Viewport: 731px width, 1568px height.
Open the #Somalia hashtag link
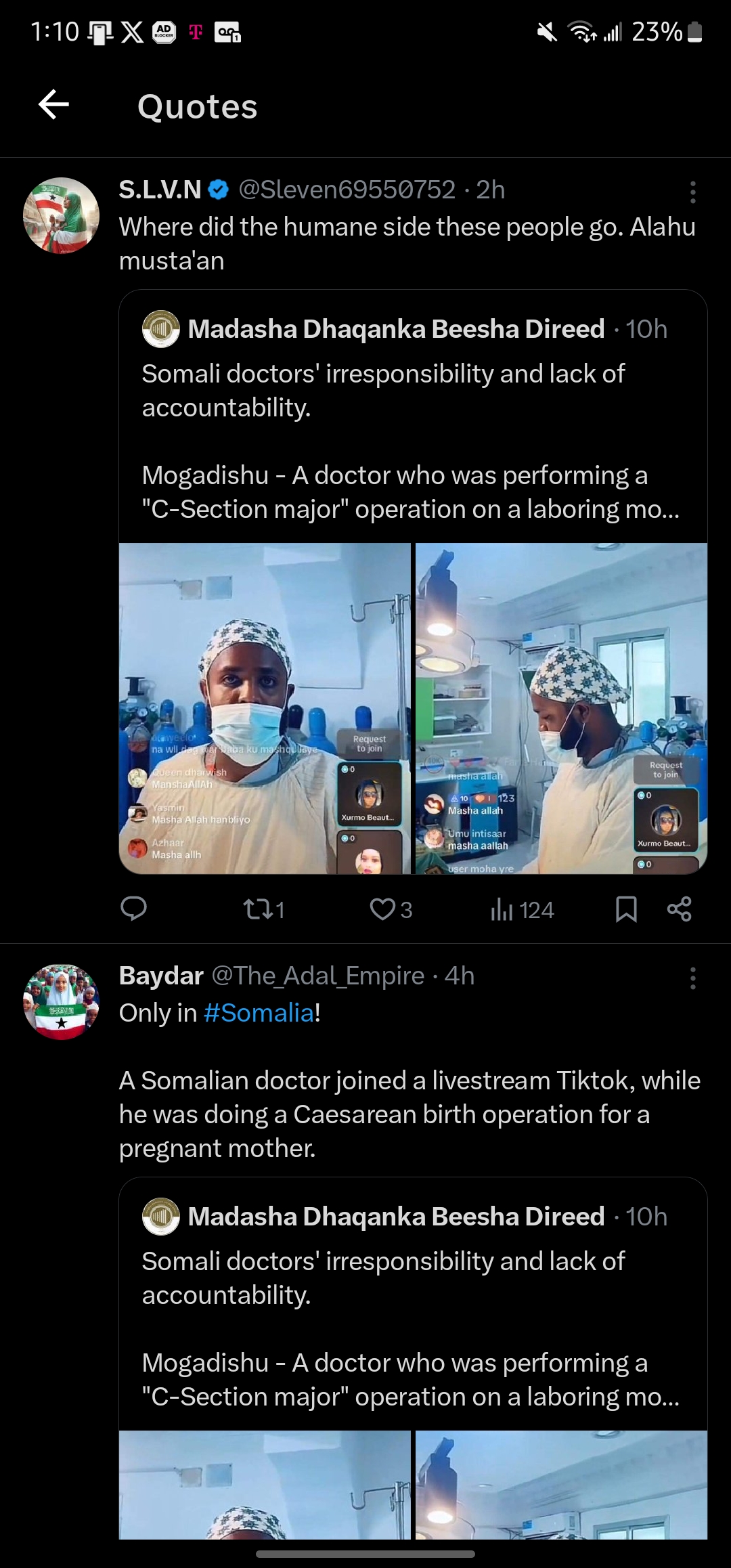[259, 1013]
